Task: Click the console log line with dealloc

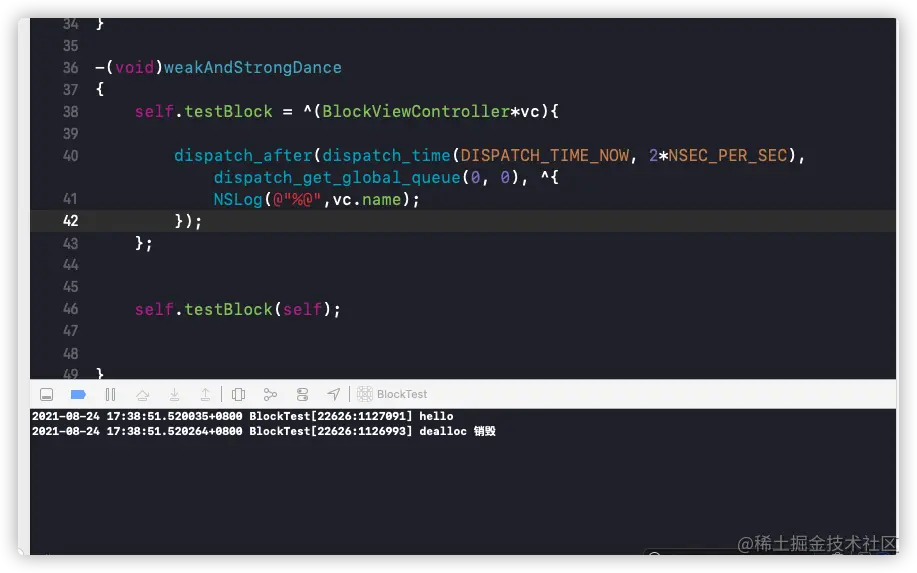Action: [x=264, y=432]
